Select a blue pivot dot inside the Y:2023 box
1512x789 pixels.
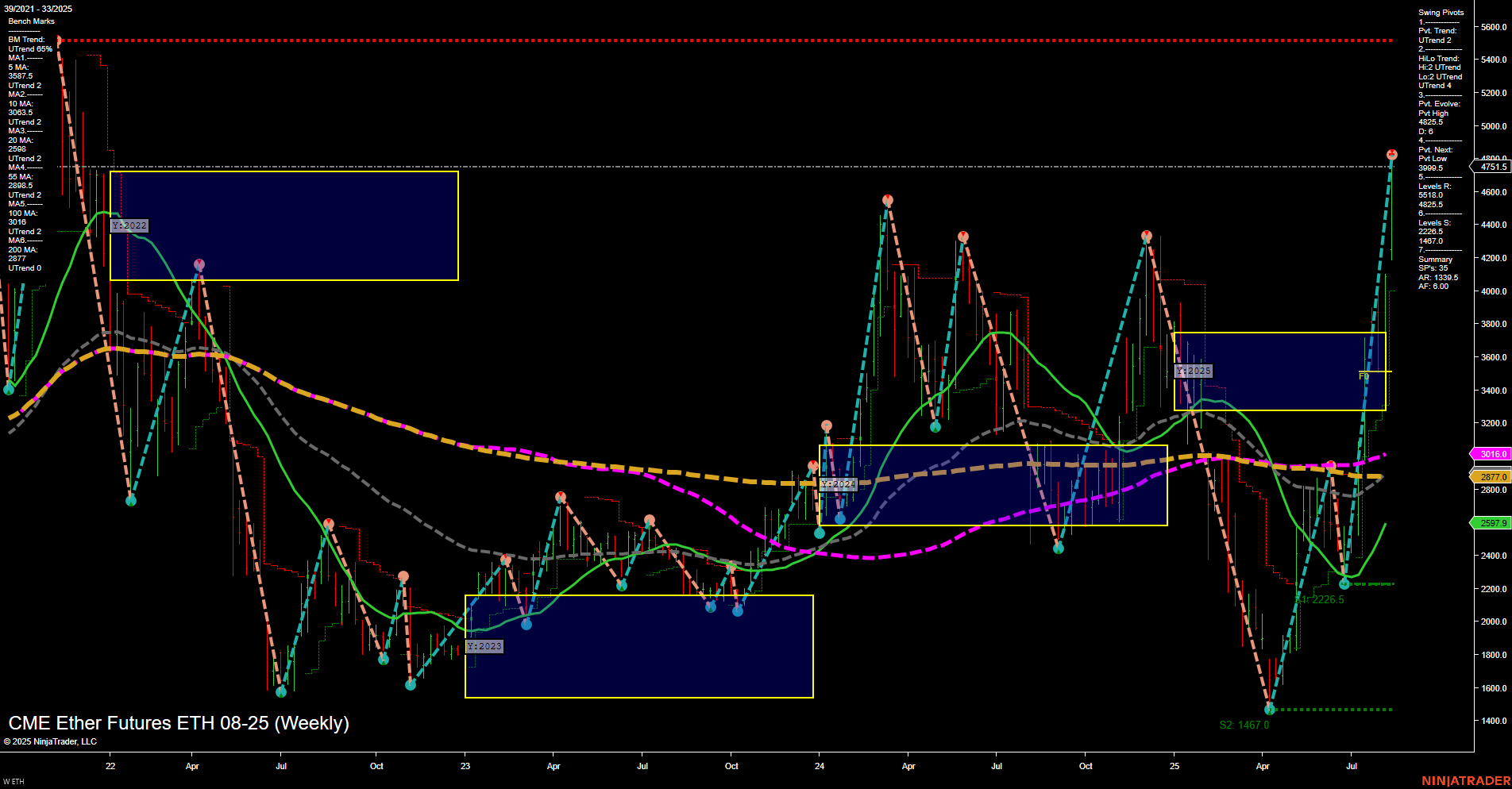526,624
